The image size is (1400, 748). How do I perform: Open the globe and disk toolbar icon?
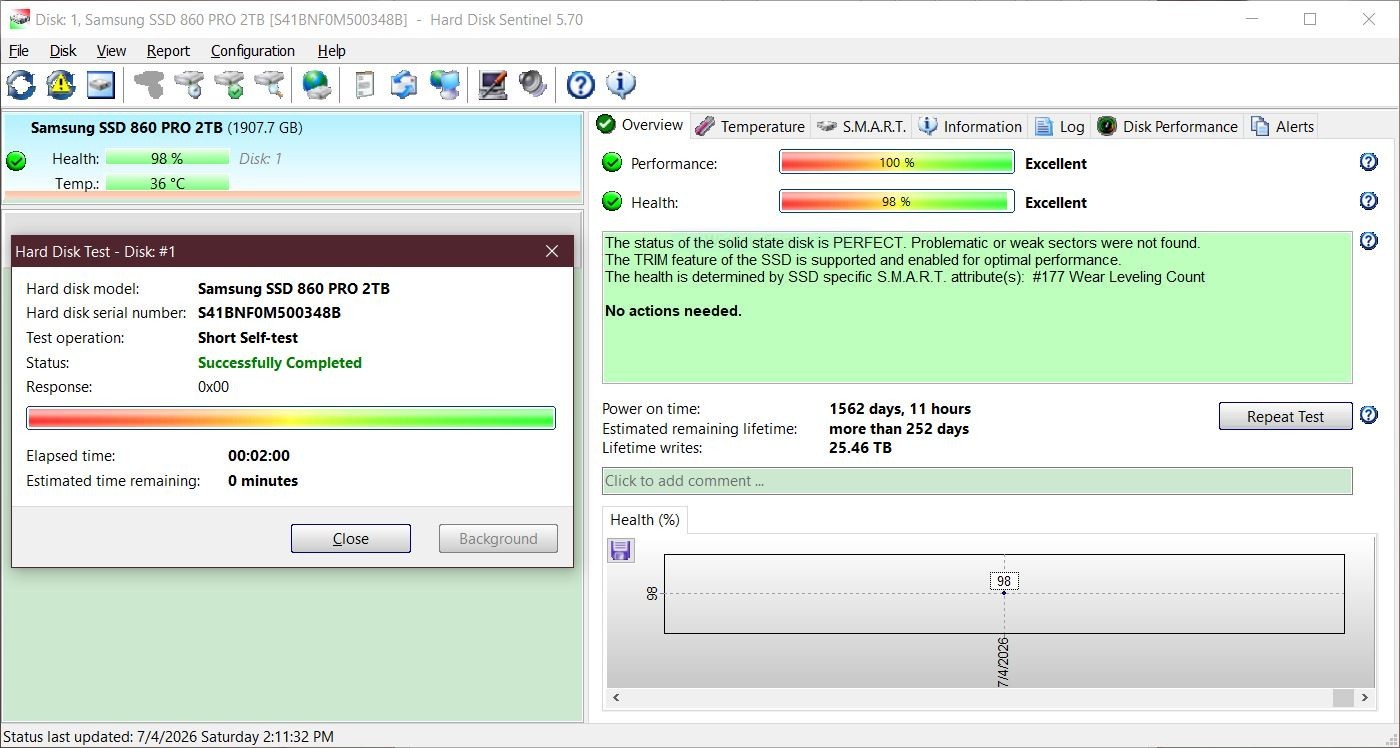(x=318, y=85)
